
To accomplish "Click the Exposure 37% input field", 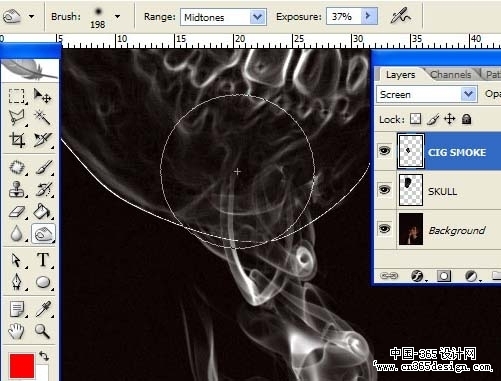I will (344, 16).
